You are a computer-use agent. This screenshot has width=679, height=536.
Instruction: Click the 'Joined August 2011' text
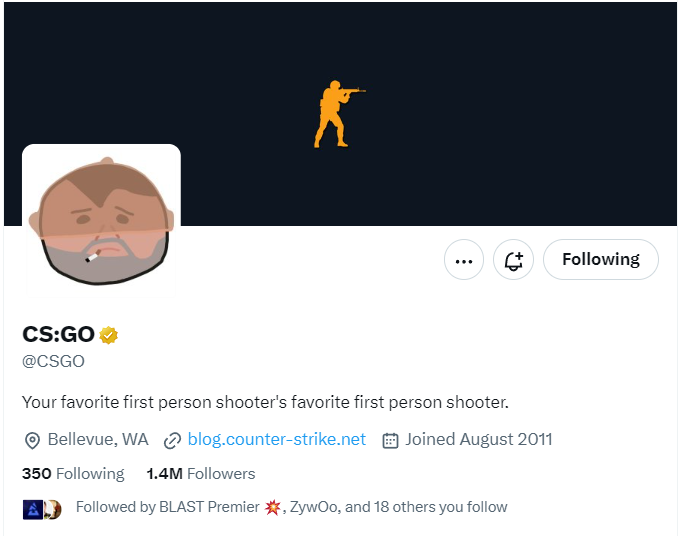[479, 439]
